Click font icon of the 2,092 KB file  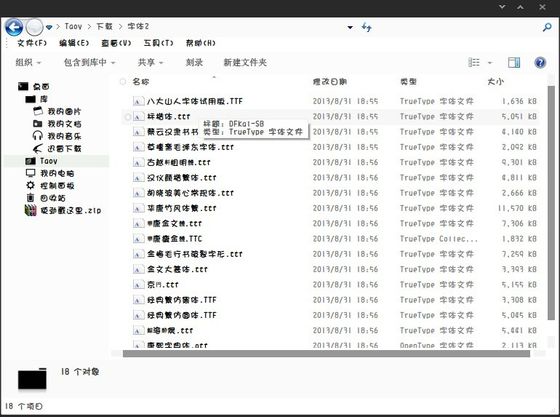[x=139, y=147]
